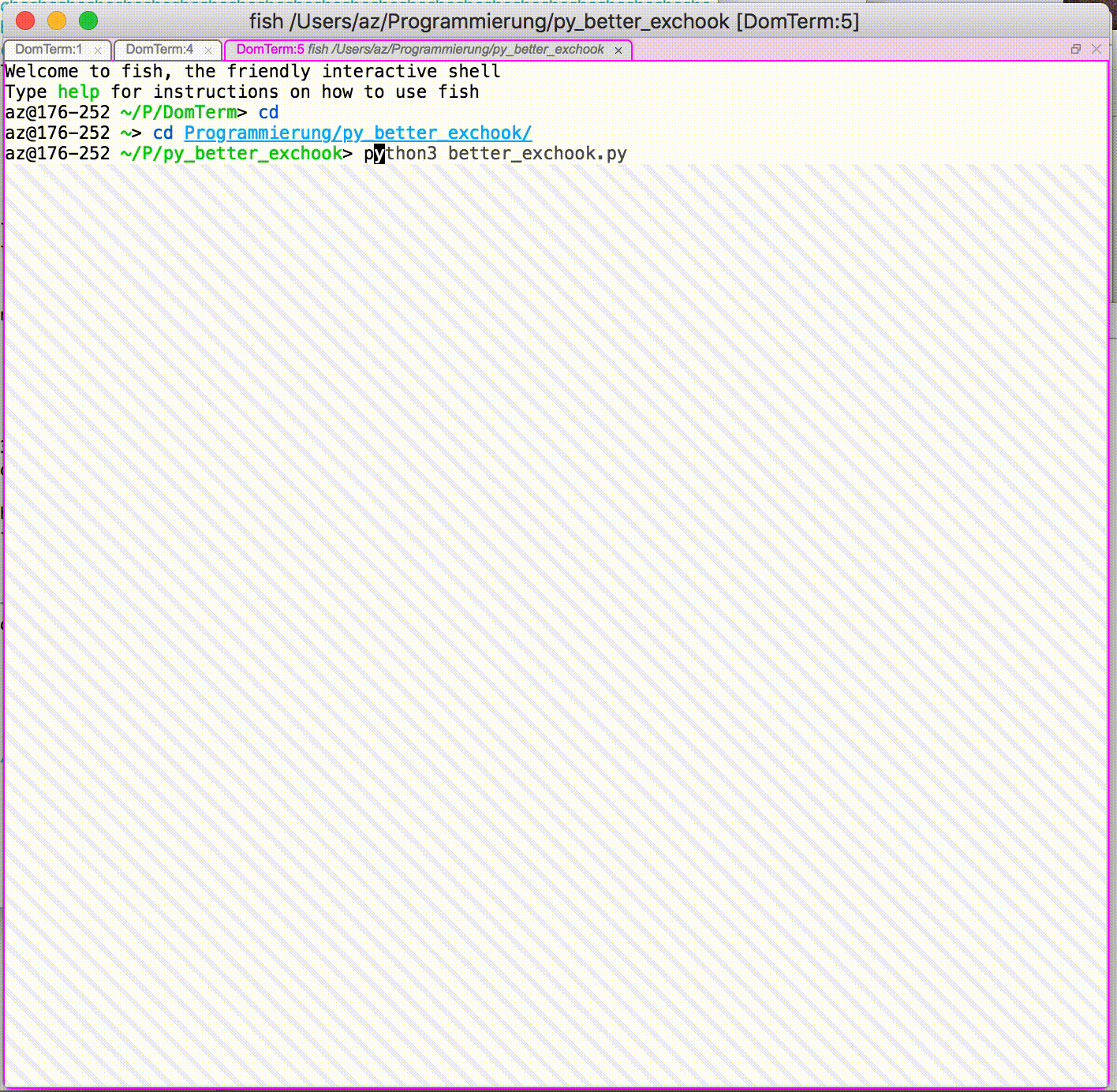Click the window title bar text
This screenshot has width=1117, height=1092.
click(554, 21)
